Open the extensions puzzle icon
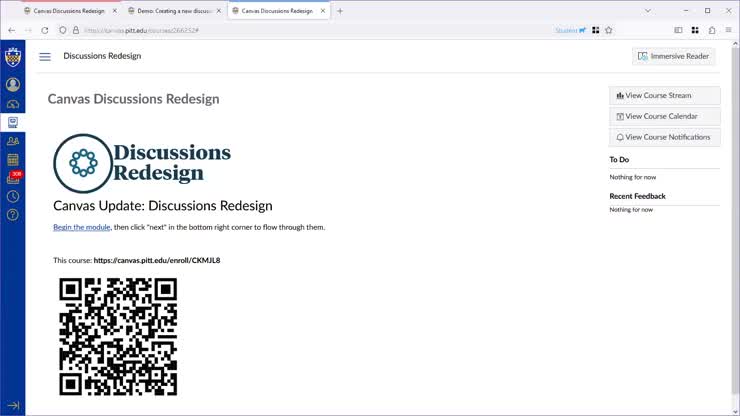This screenshot has height=416, width=740. (x=712, y=30)
